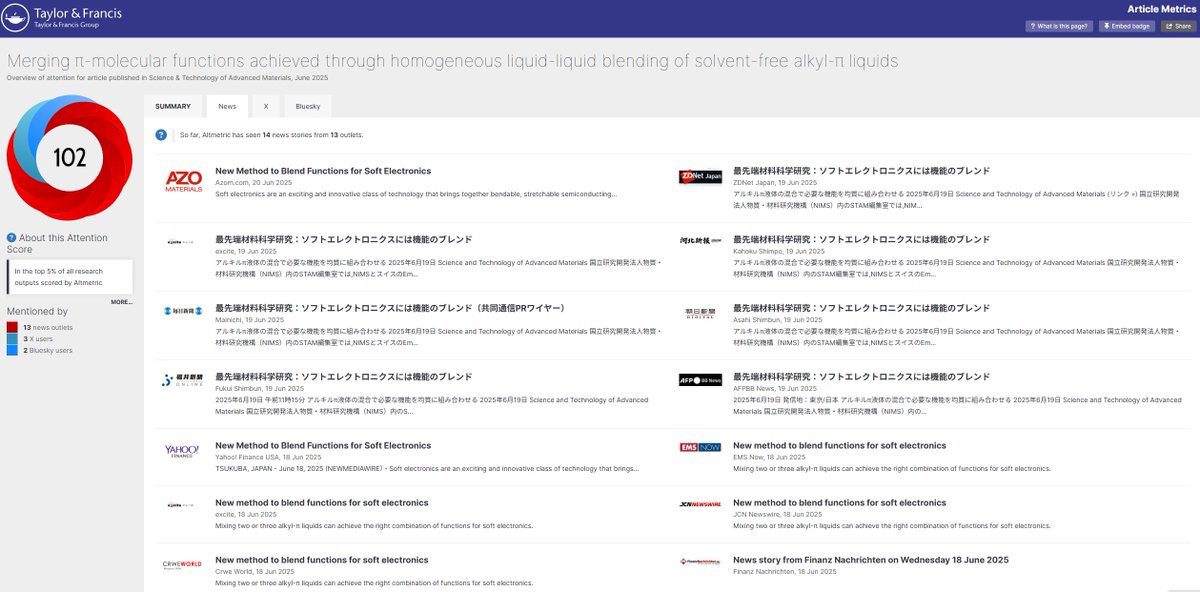Open the Finanz Nachrichten news story headline
The width and height of the screenshot is (1200, 592).
point(871,560)
